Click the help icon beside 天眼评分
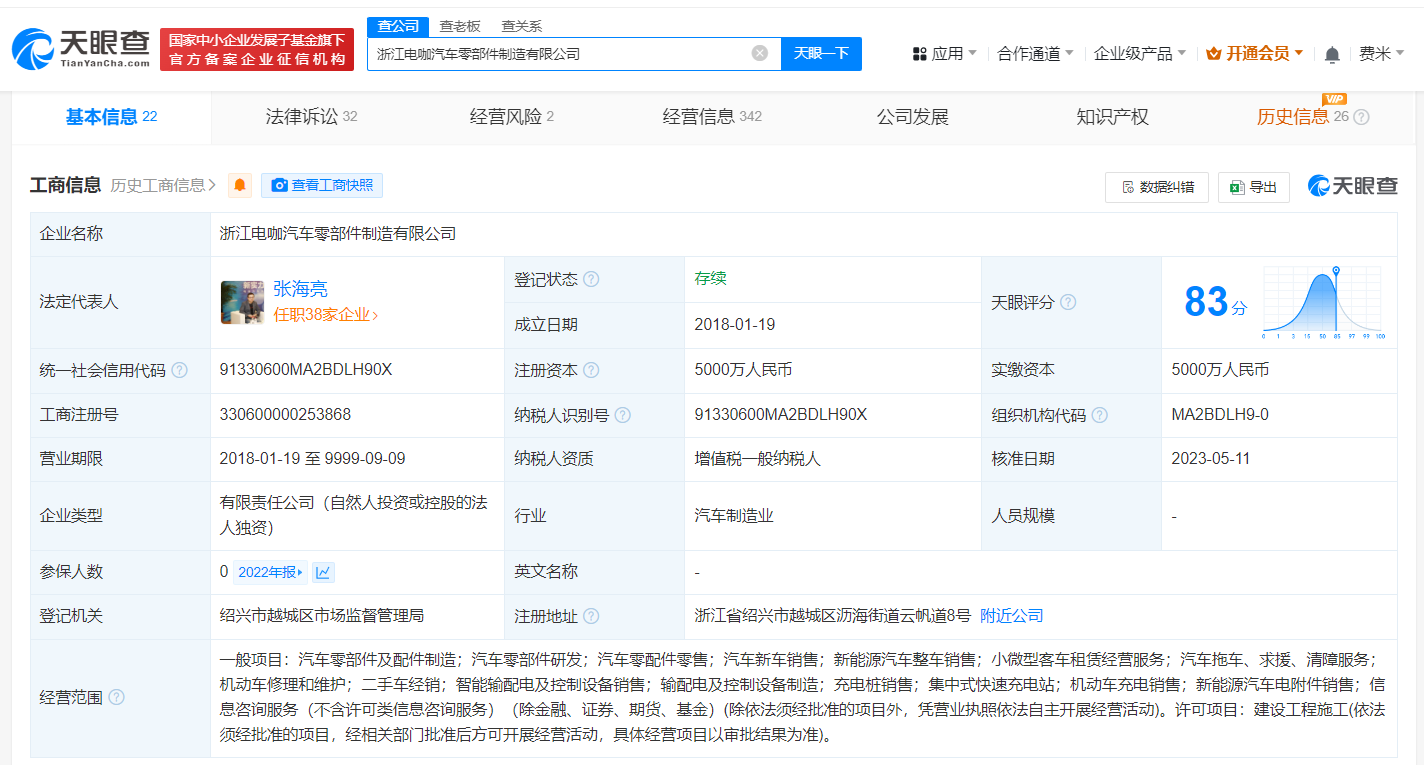The height and width of the screenshot is (765, 1424). [x=1069, y=302]
